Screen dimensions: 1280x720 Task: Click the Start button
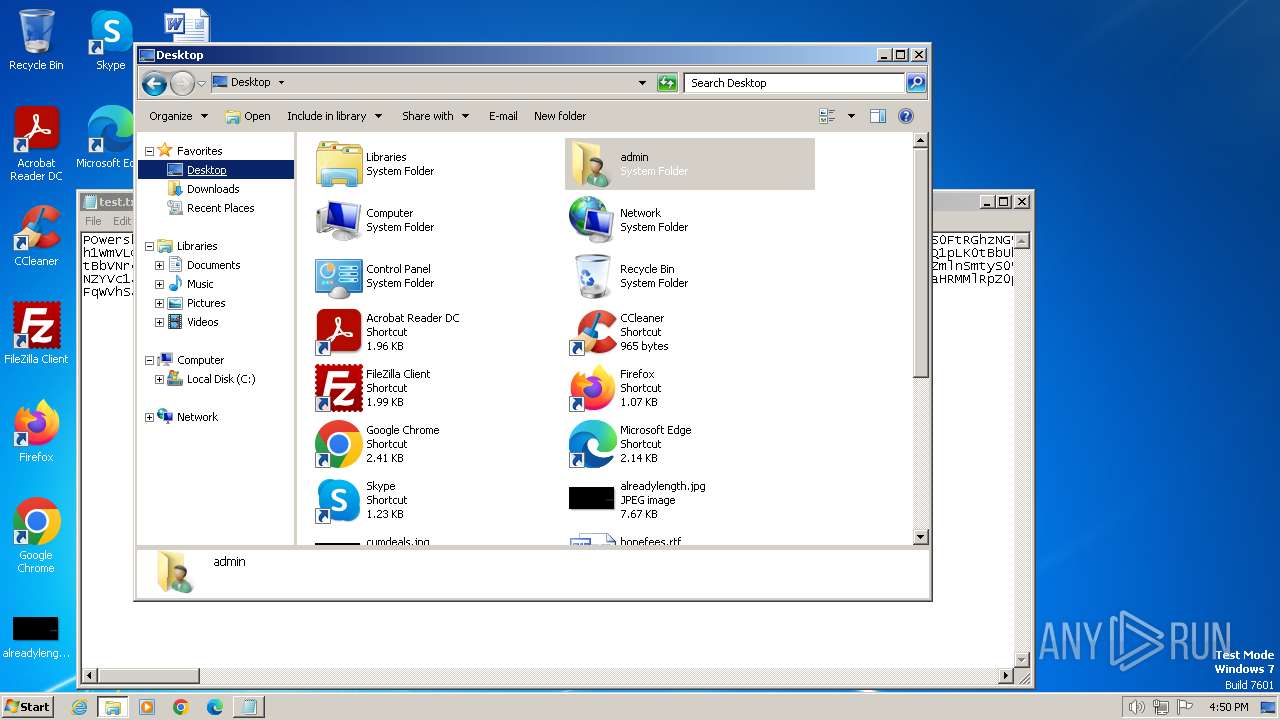pos(28,706)
